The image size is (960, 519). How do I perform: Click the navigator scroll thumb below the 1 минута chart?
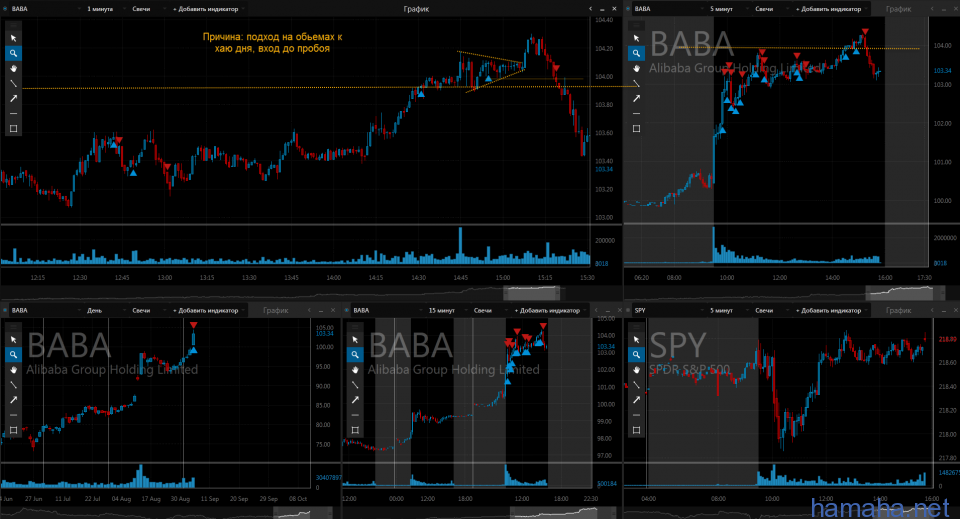pyautogui.click(x=531, y=293)
